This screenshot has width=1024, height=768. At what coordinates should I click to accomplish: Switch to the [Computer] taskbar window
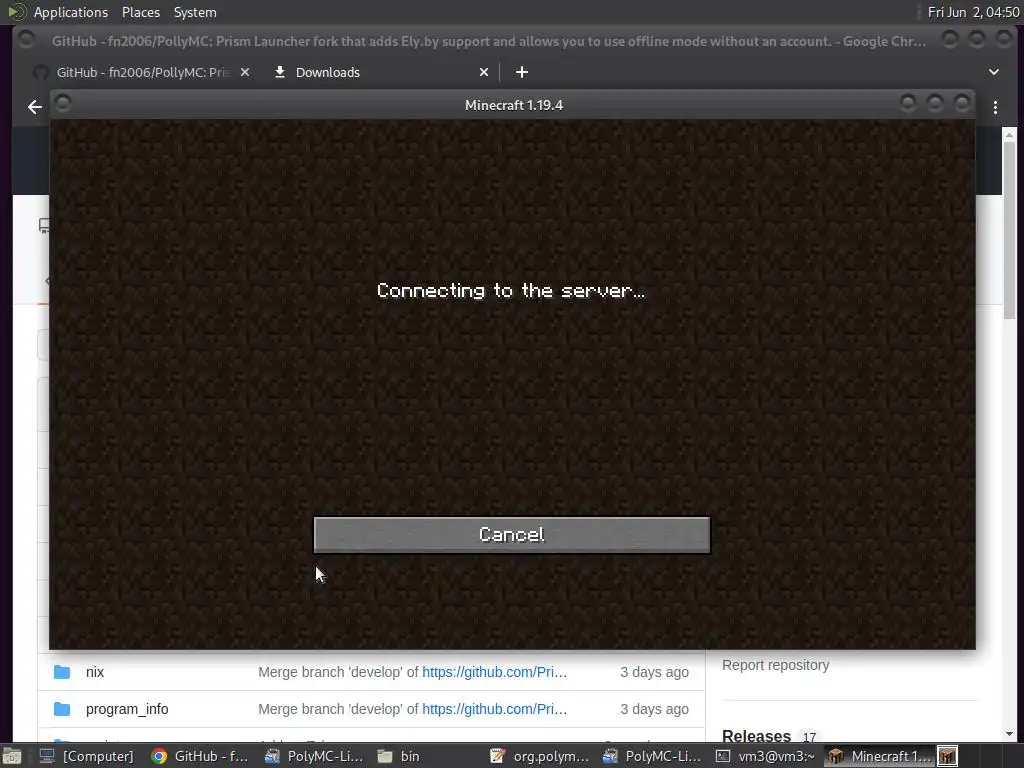86,756
